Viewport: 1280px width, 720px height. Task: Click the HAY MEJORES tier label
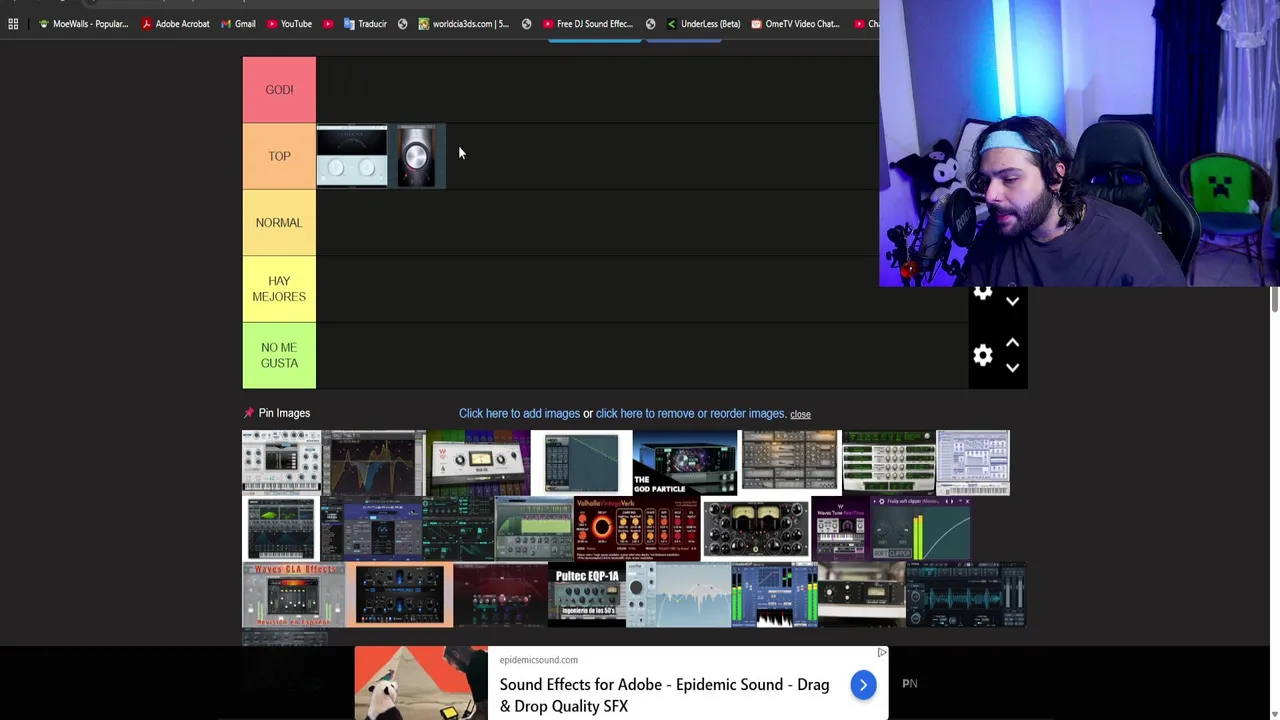pyautogui.click(x=279, y=289)
